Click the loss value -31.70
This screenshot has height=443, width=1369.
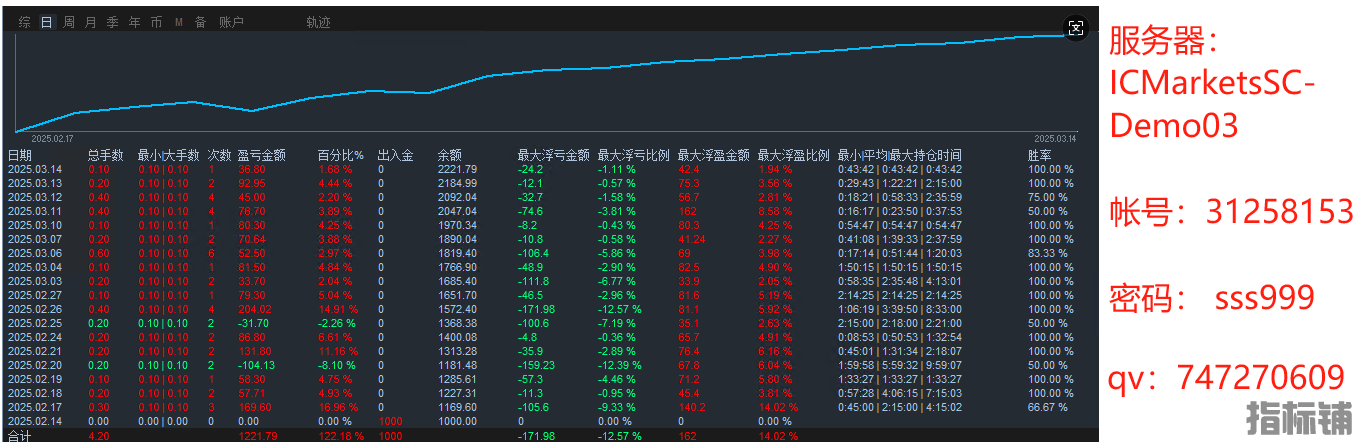coord(252,323)
